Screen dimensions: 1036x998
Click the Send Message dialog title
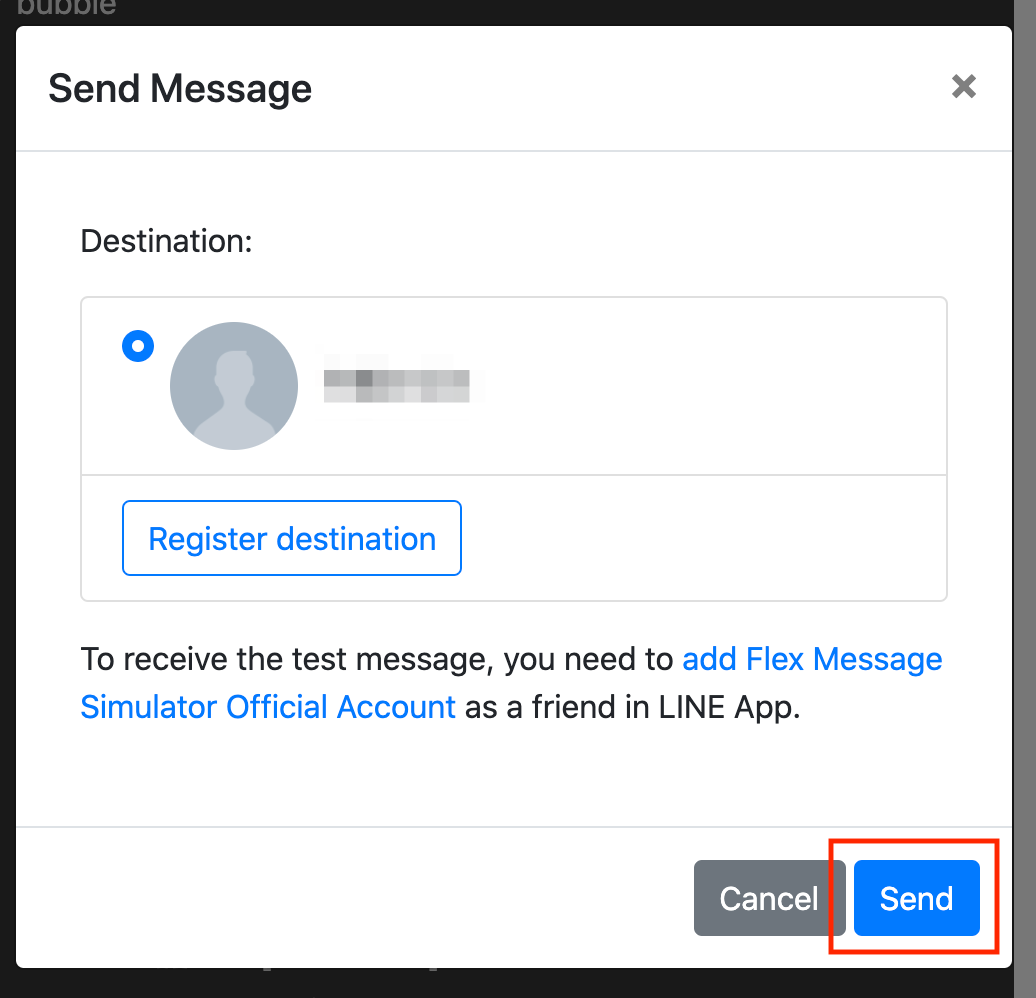[x=180, y=89]
